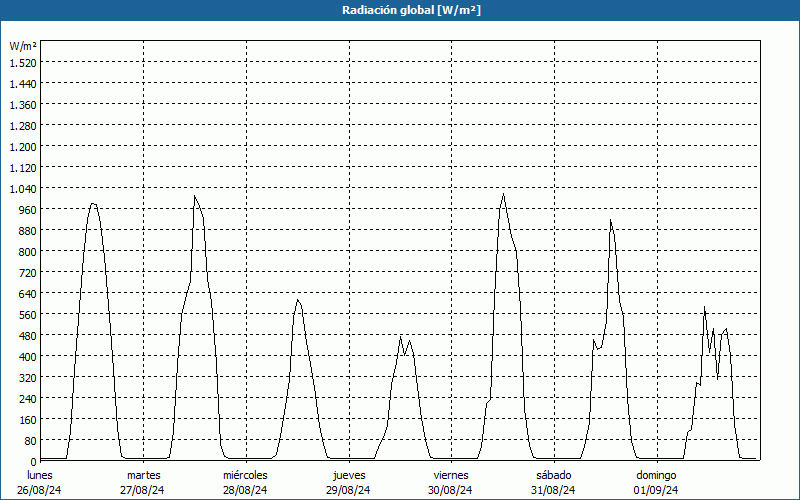Click the 320 y-axis label
The image size is (800, 500).
click(28, 378)
